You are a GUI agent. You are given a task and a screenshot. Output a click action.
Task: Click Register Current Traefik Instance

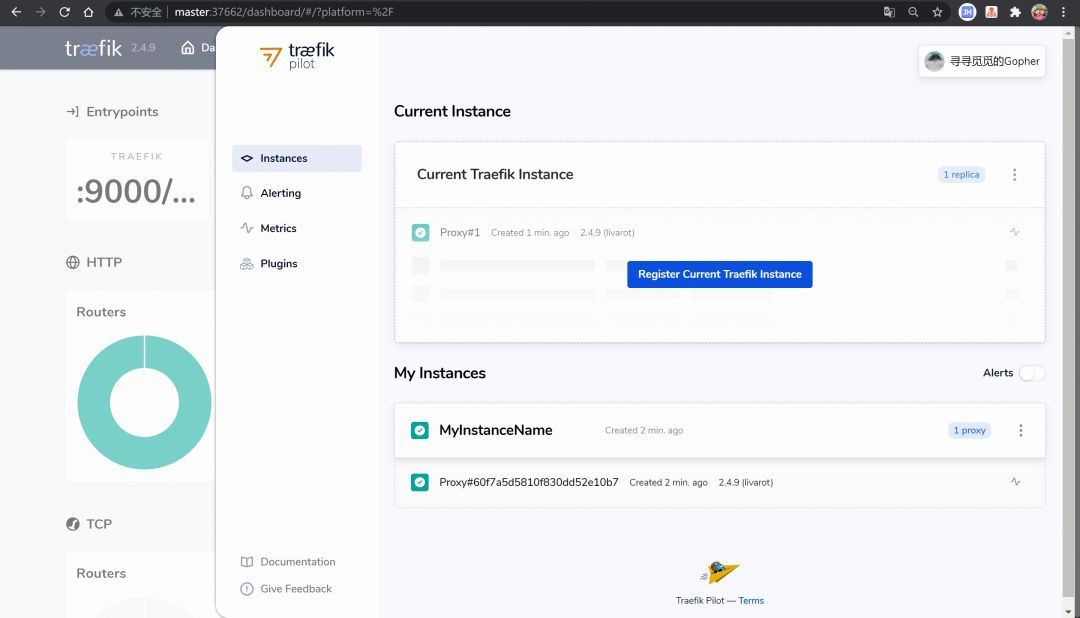pyautogui.click(x=720, y=274)
